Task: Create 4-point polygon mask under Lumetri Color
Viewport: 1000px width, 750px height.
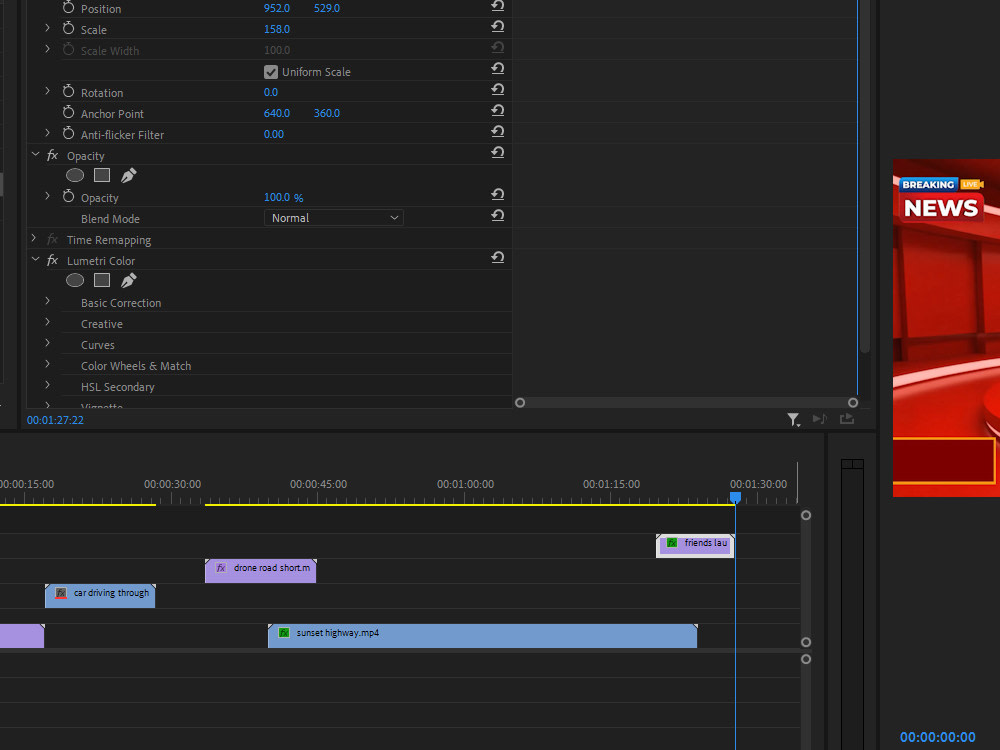Action: click(x=102, y=281)
